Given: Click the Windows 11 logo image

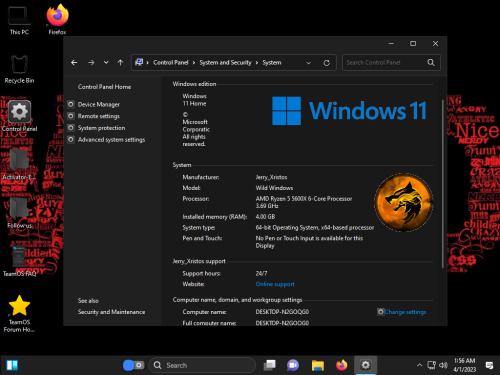Looking at the screenshot, I should (349, 111).
